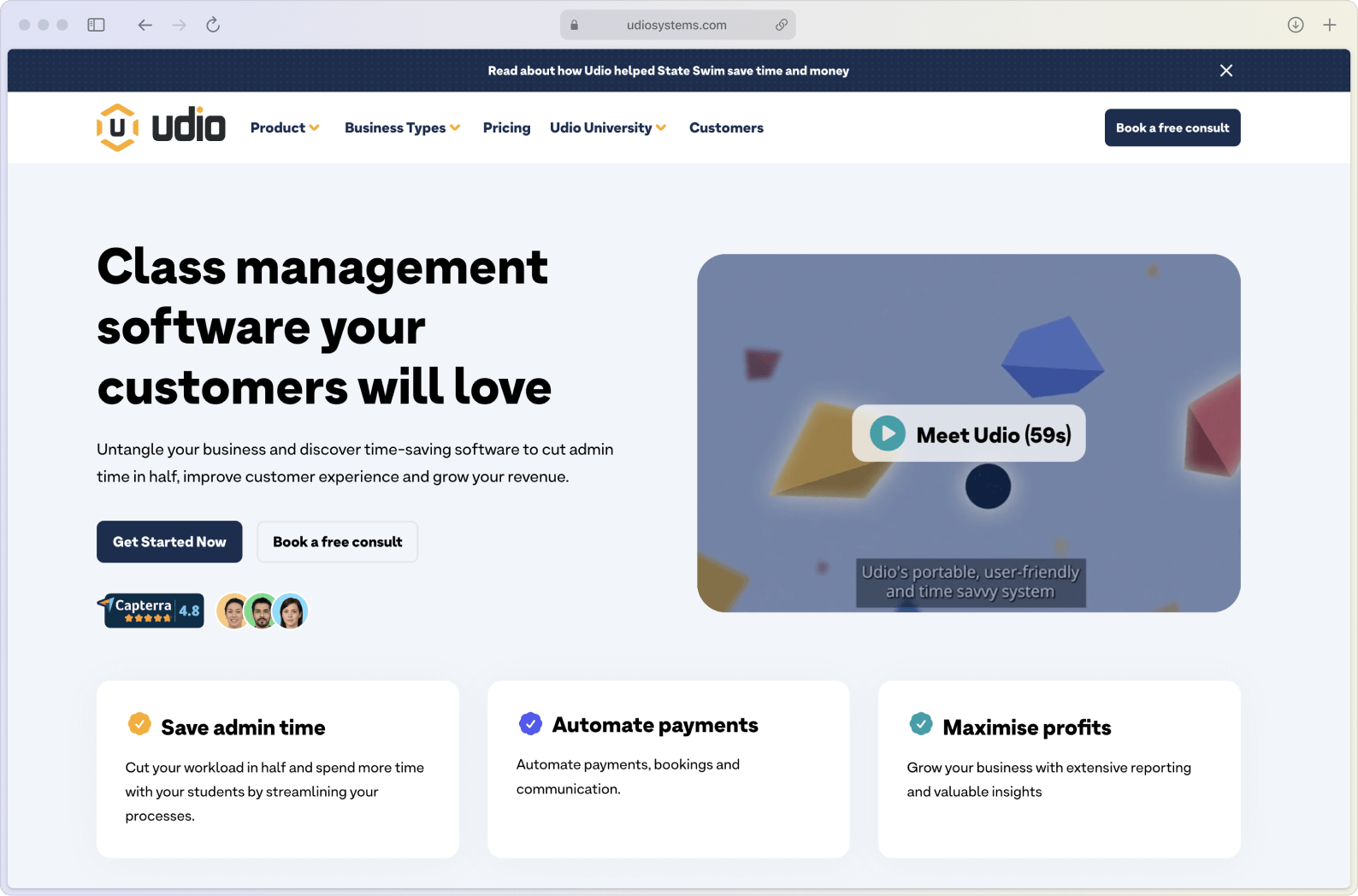This screenshot has width=1358, height=896.
Task: Click the orange check badge by Save admin time
Action: pos(139,723)
